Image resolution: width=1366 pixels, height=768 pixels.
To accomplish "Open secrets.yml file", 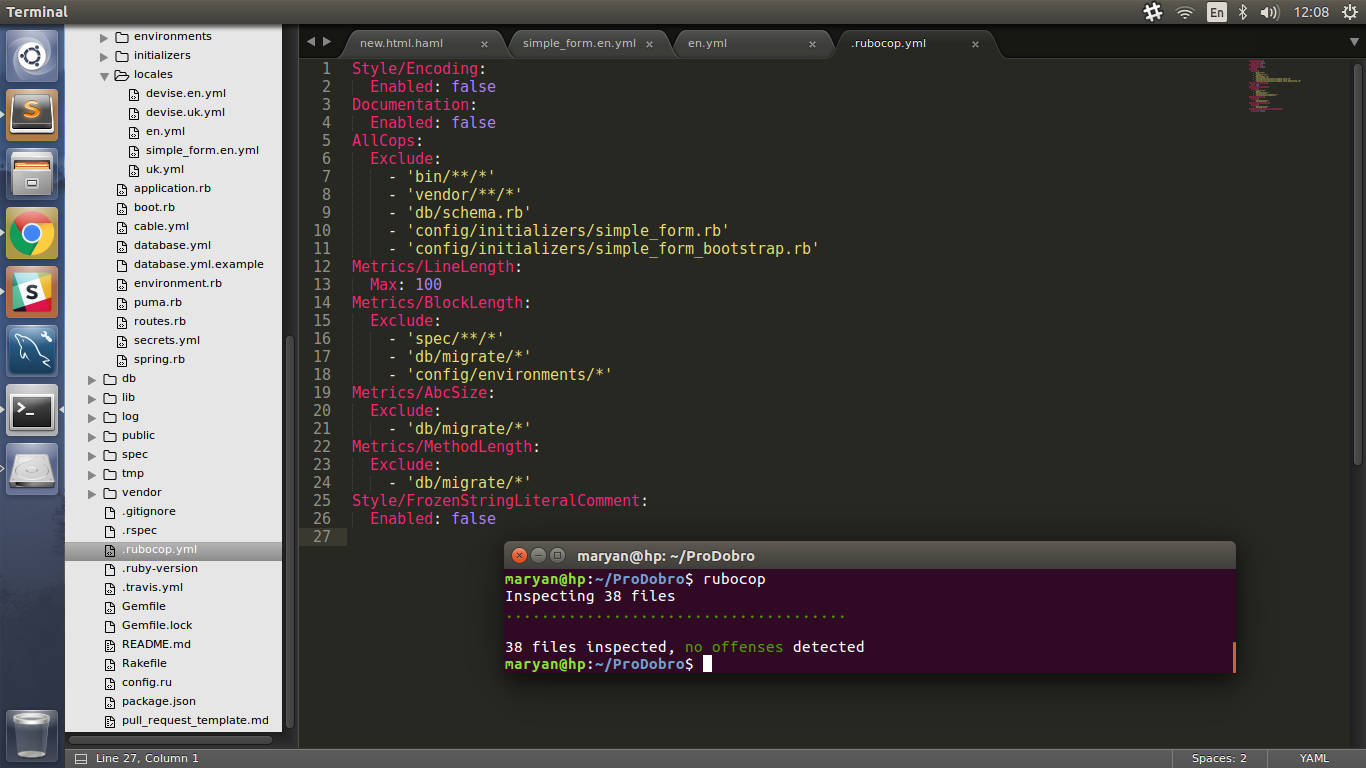I will click(167, 340).
